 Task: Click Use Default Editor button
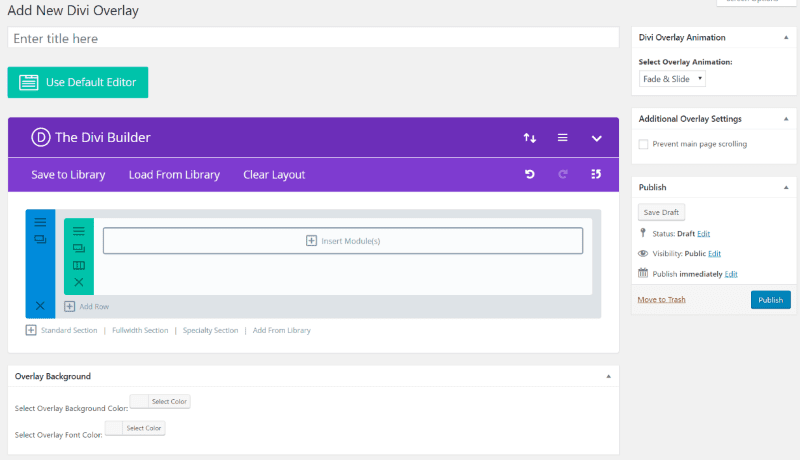[78, 82]
